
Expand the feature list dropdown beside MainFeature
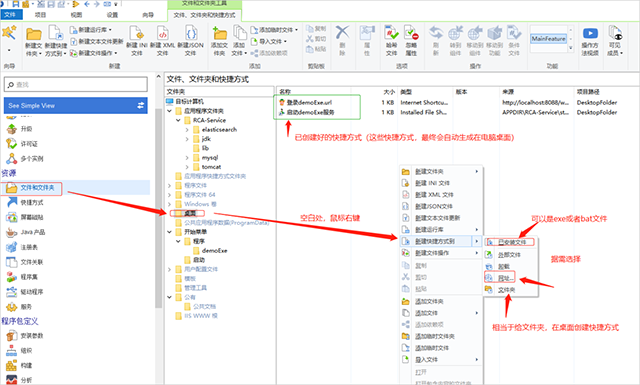(571, 48)
